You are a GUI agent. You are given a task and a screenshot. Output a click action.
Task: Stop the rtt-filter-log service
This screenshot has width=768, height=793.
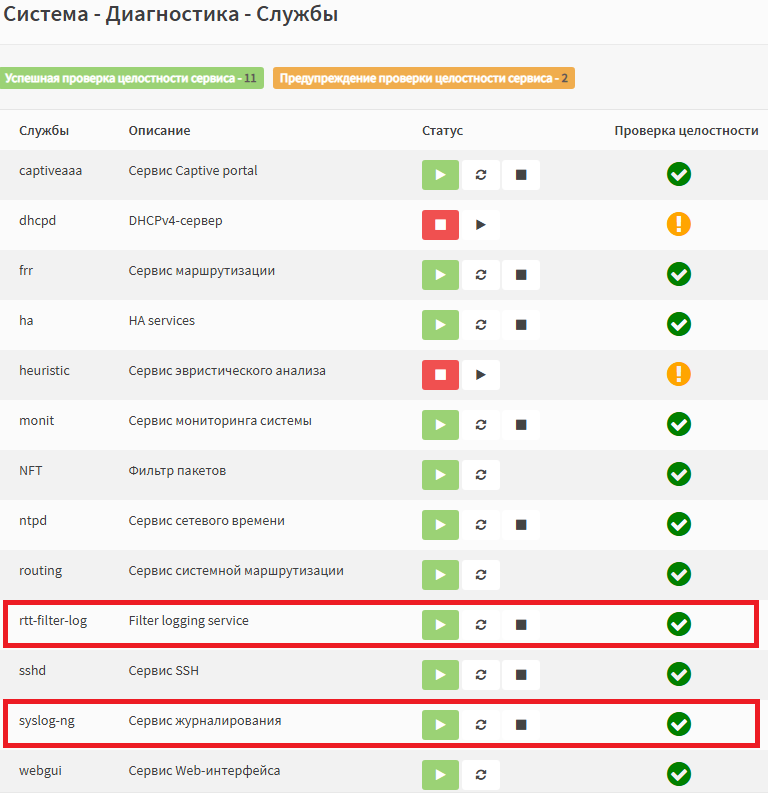521,625
